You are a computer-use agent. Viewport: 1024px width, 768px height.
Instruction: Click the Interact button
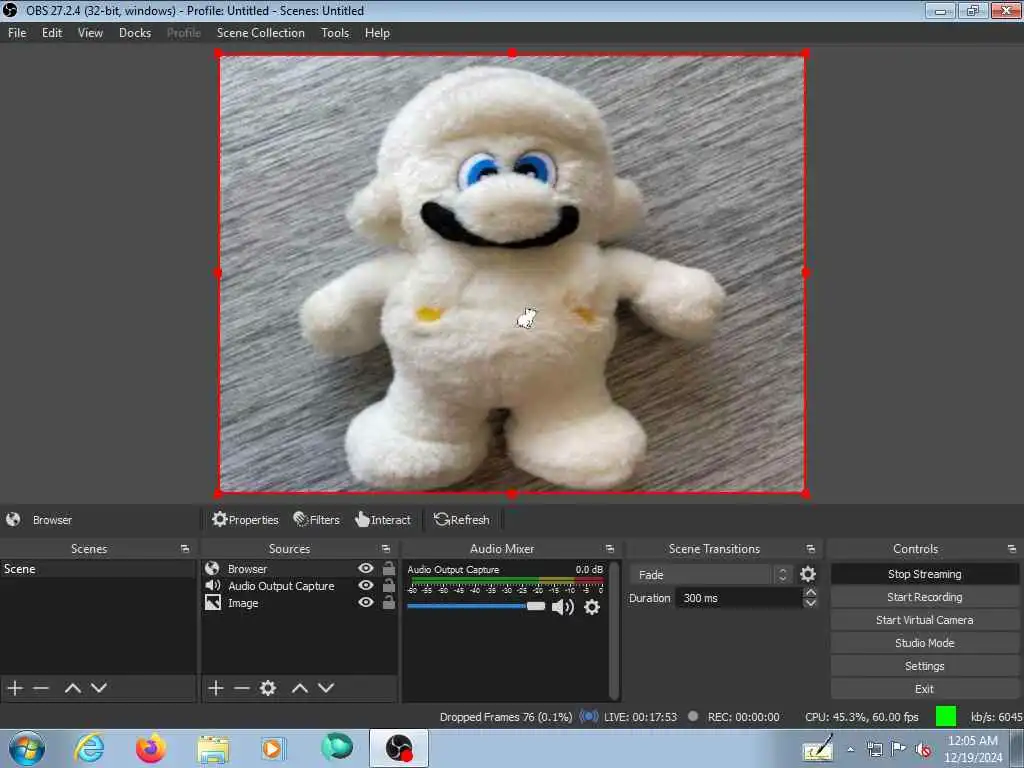click(383, 520)
